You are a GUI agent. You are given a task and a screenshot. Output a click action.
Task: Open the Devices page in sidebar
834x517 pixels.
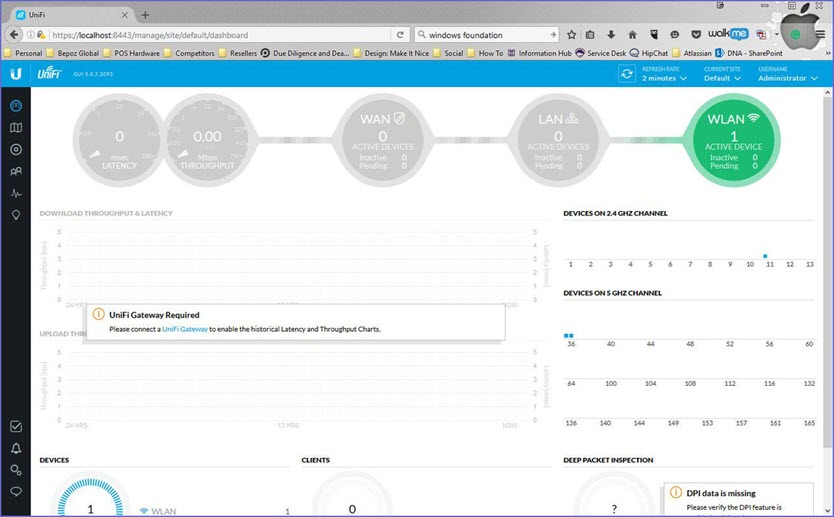click(x=16, y=150)
